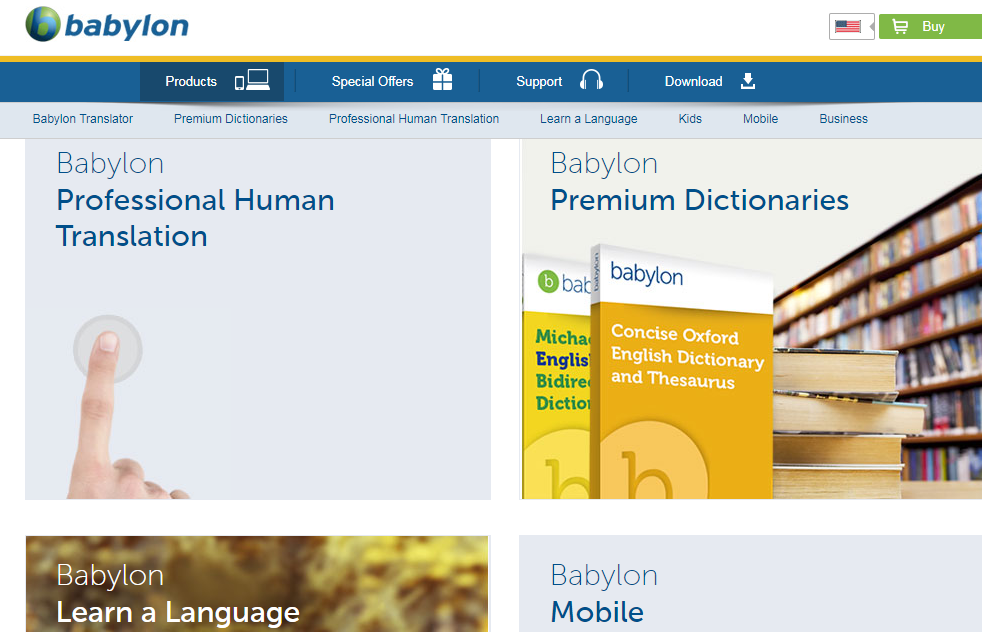This screenshot has width=982, height=632.
Task: Click the stack of books image
Action: 848,423
